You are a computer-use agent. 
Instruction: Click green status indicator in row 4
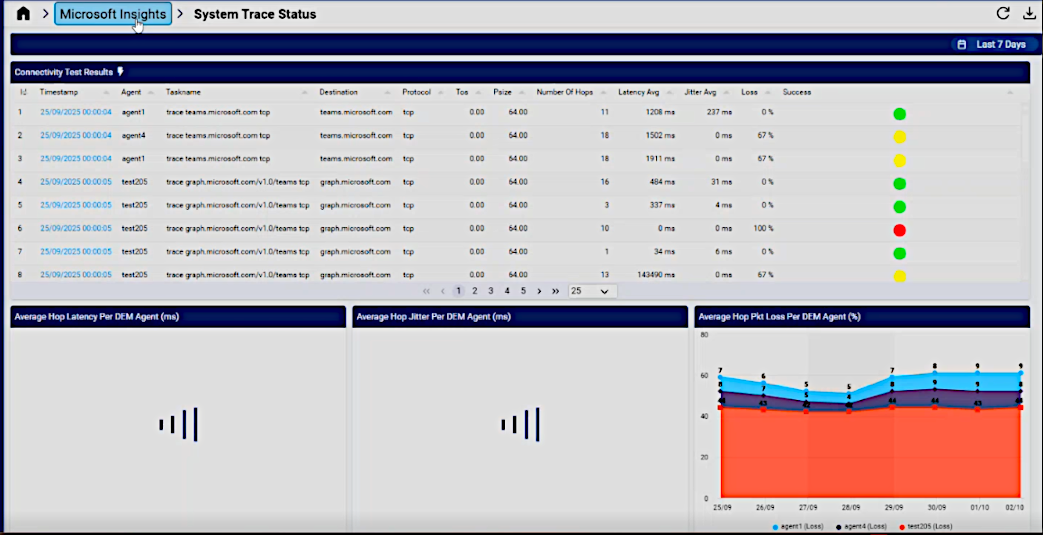point(899,184)
